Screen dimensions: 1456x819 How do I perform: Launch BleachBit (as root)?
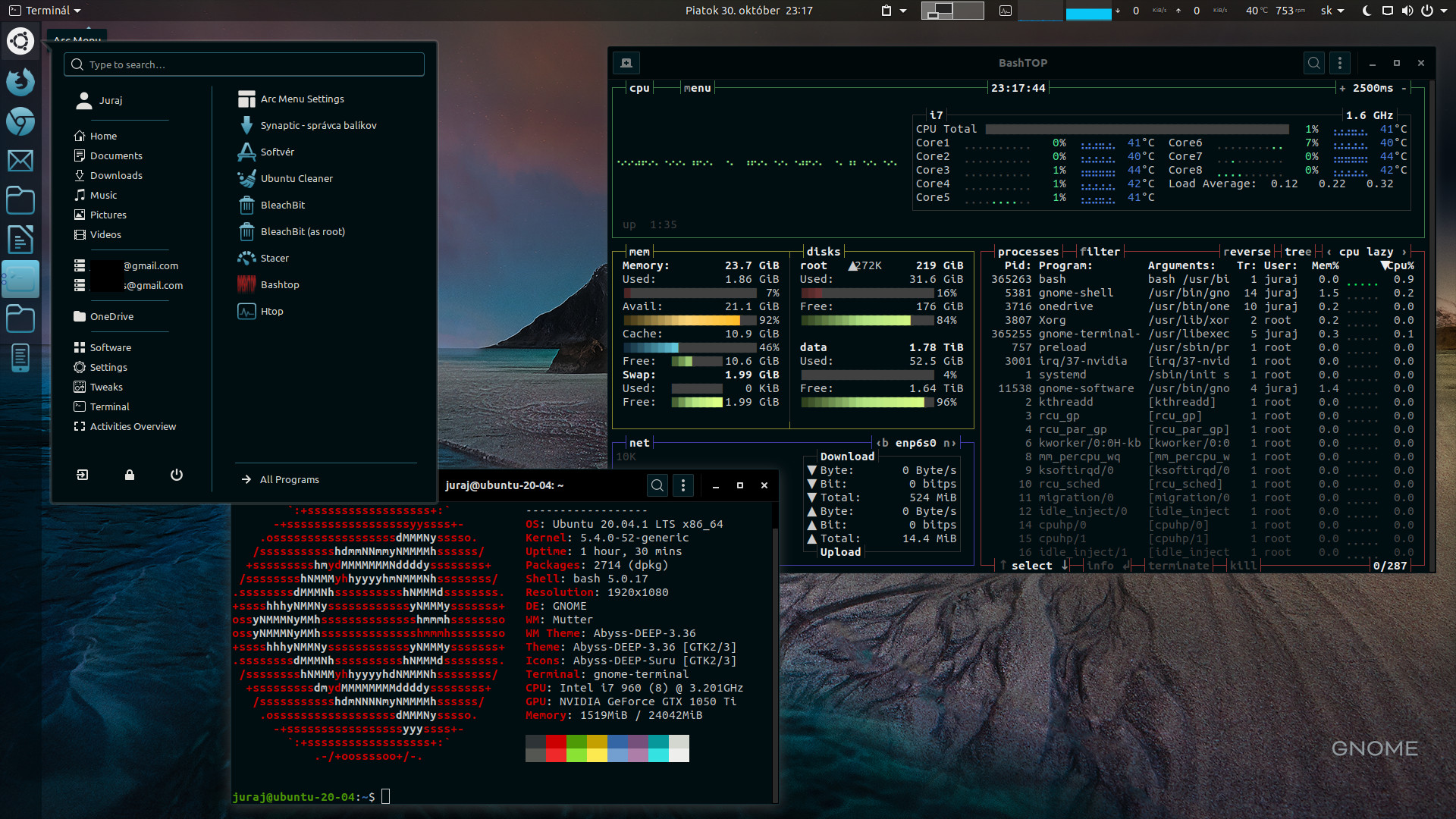(x=291, y=232)
